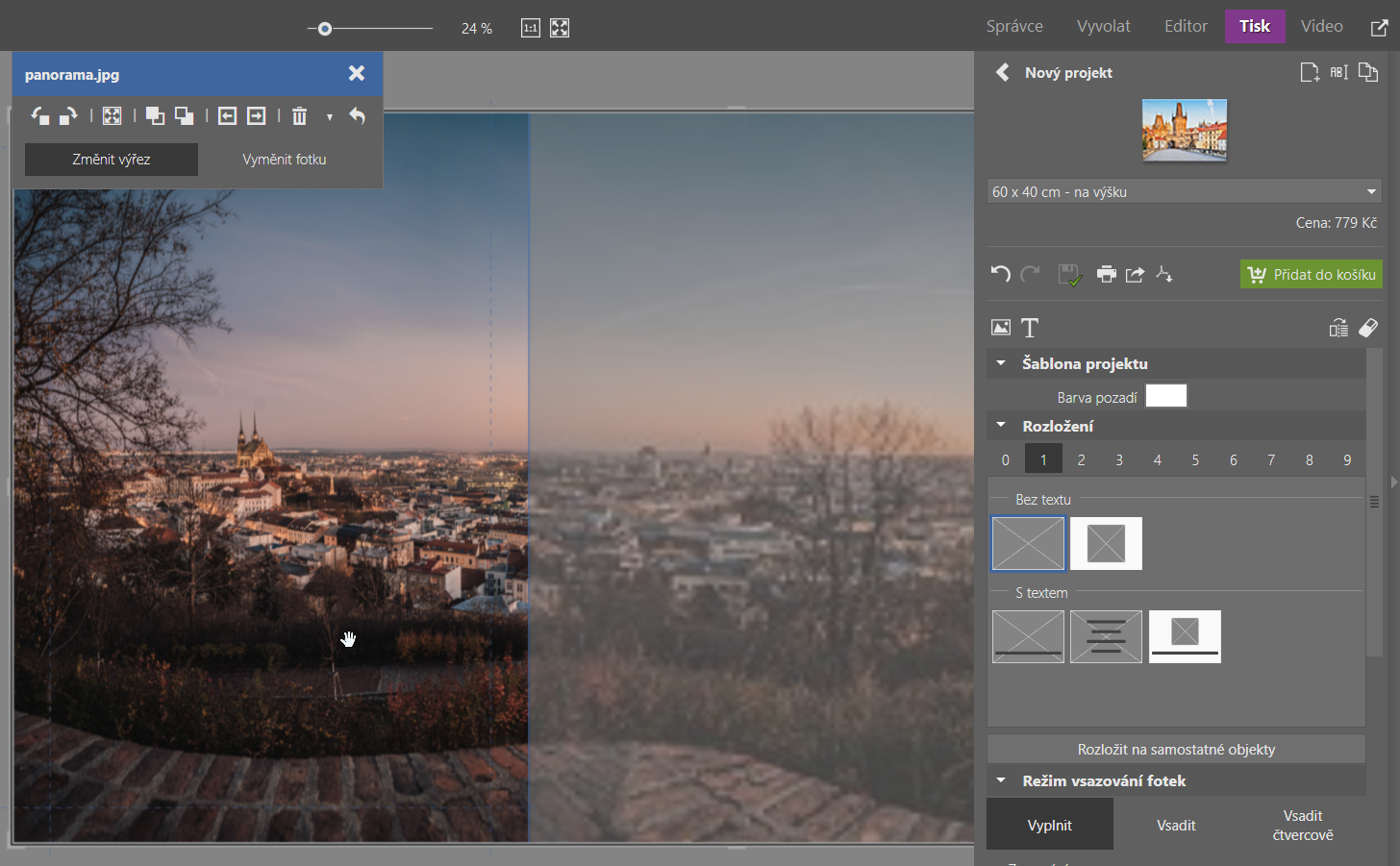
Task: Click the layout rearrange icon above Šablona projektu
Action: [1338, 328]
